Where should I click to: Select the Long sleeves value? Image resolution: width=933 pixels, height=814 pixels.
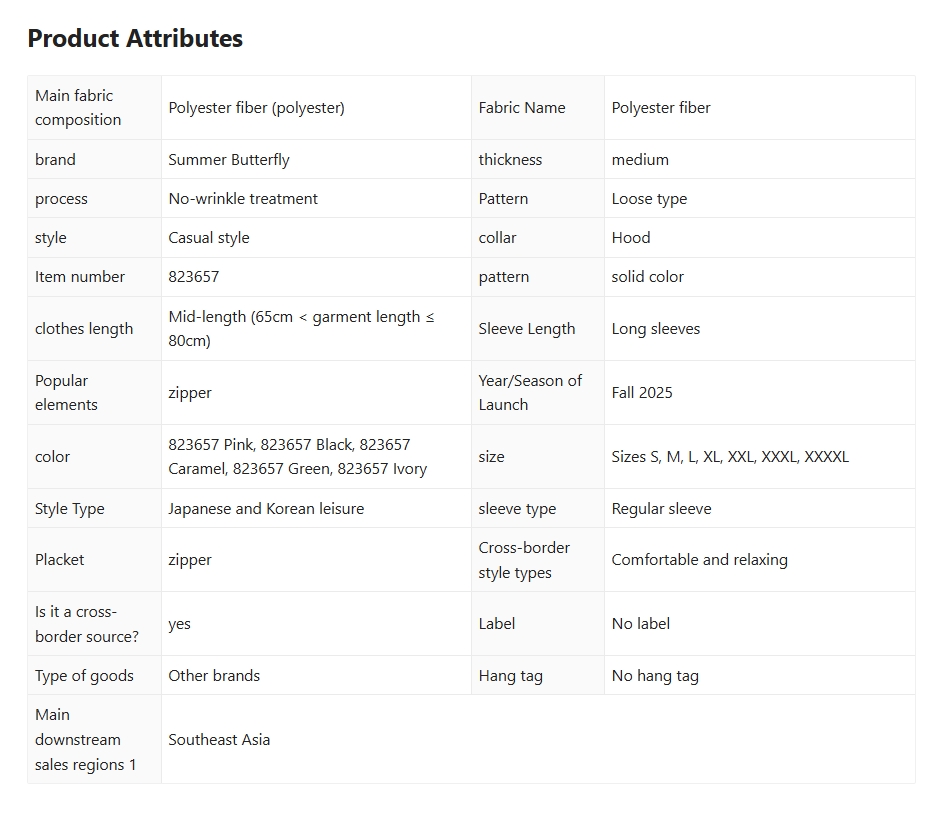click(656, 329)
